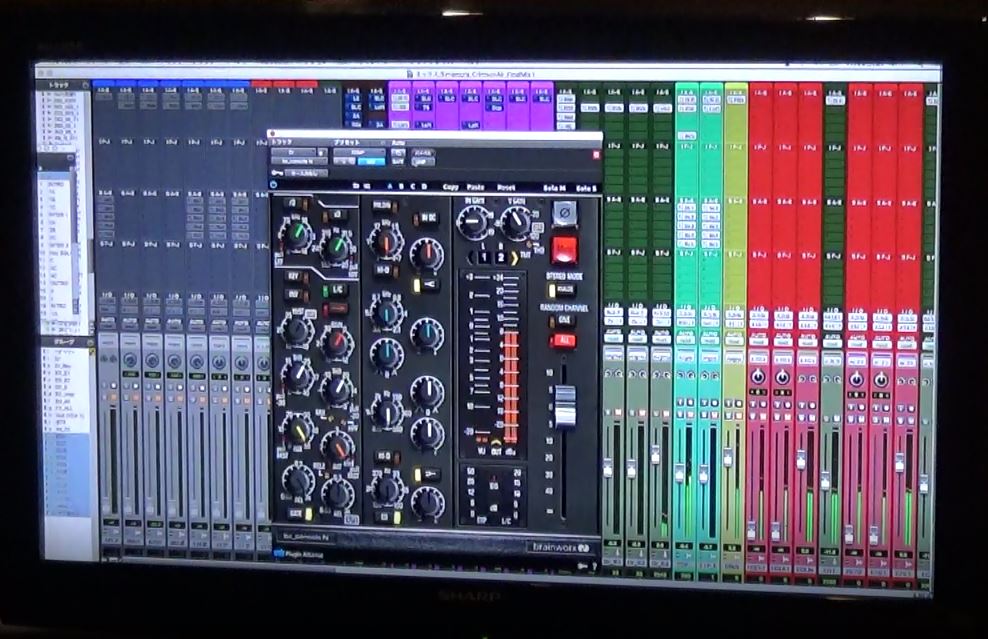Click Paste in the plugin toolbar

pos(475,187)
